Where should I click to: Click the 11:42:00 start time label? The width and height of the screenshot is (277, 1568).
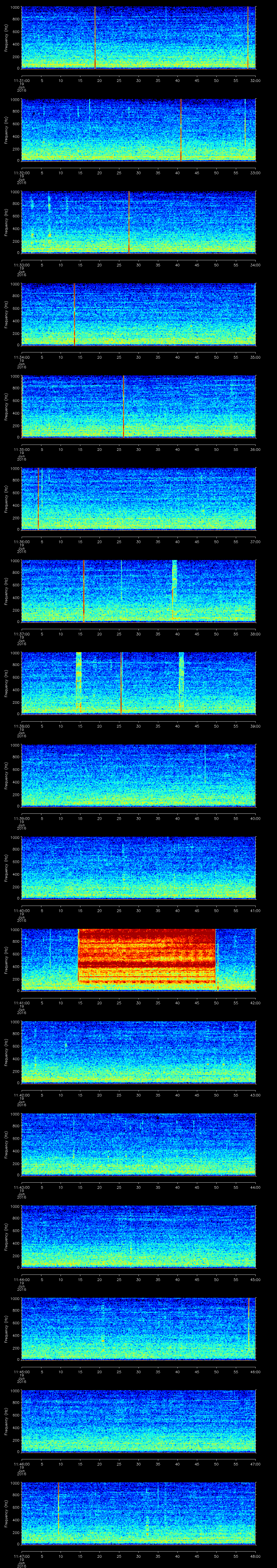22,1095
